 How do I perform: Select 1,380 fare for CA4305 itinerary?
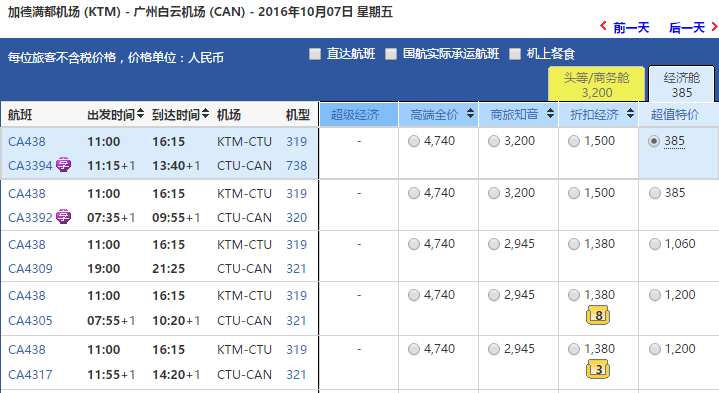[574, 295]
